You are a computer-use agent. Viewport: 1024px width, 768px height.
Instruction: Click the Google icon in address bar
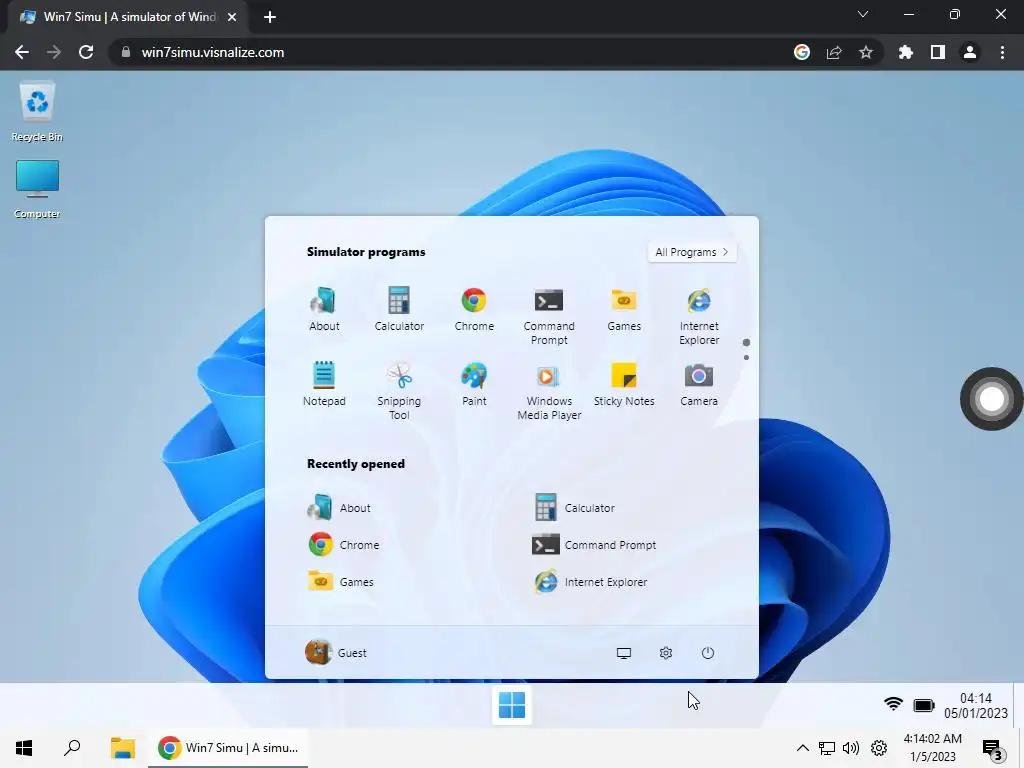[x=801, y=52]
